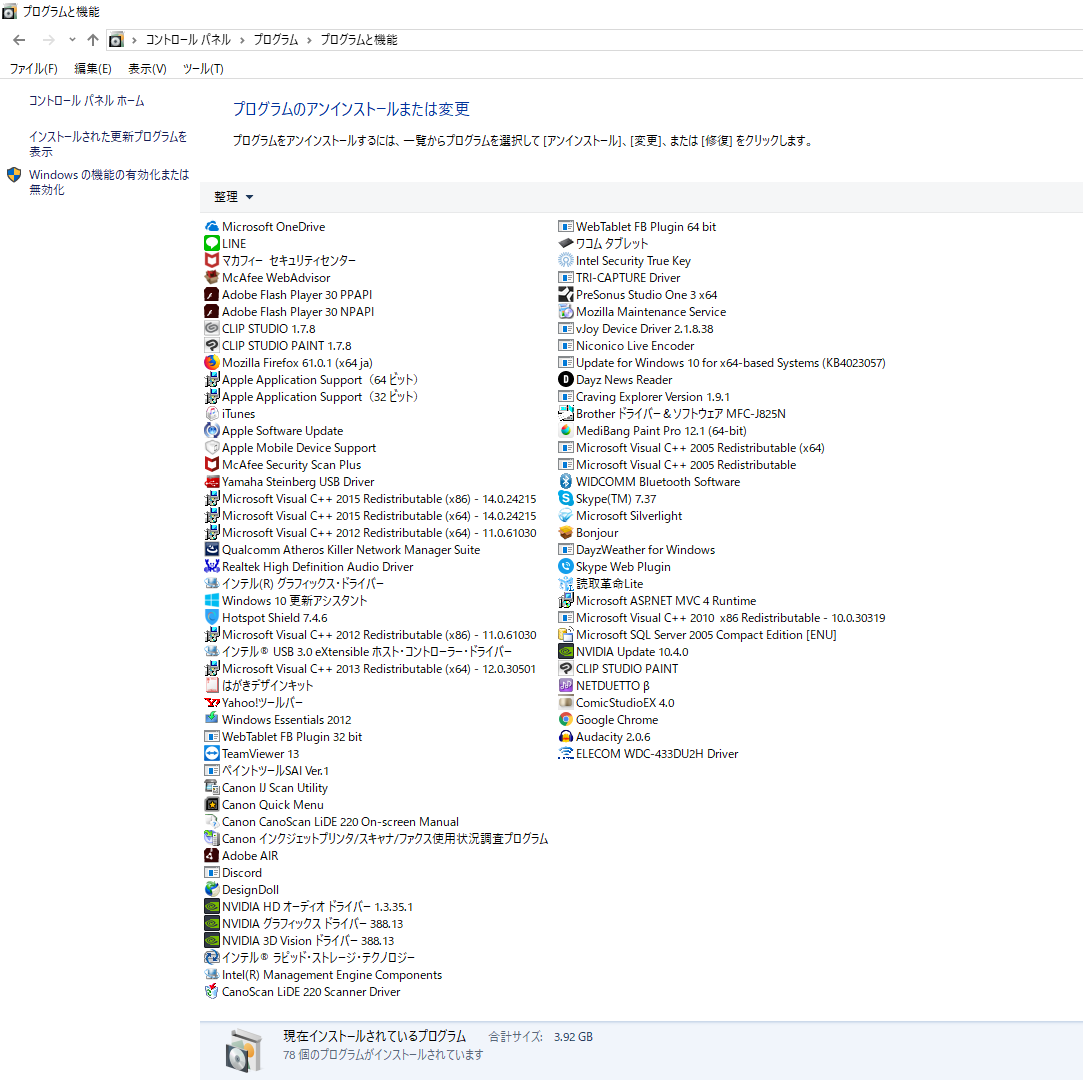Viewport: 1083px width, 1080px height.
Task: Expand chevron after プログラム breadcrumb
Action: click(x=309, y=40)
